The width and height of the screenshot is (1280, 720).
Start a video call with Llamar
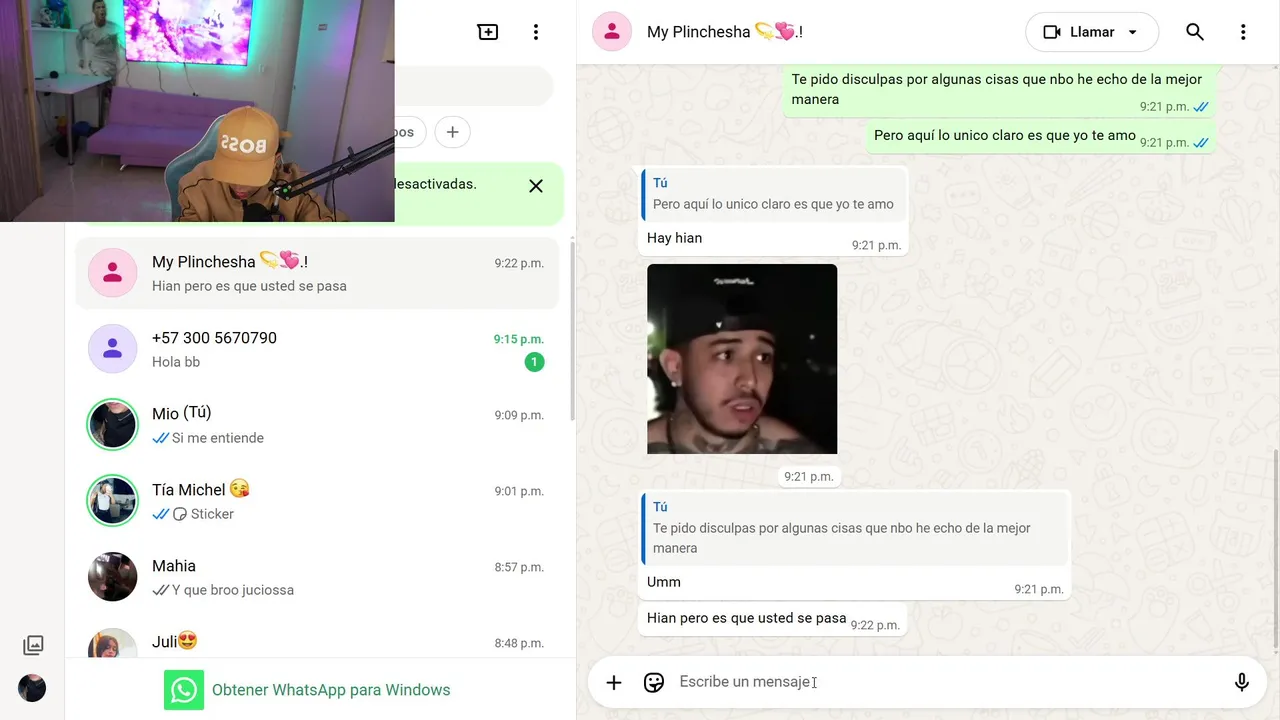click(x=1080, y=32)
